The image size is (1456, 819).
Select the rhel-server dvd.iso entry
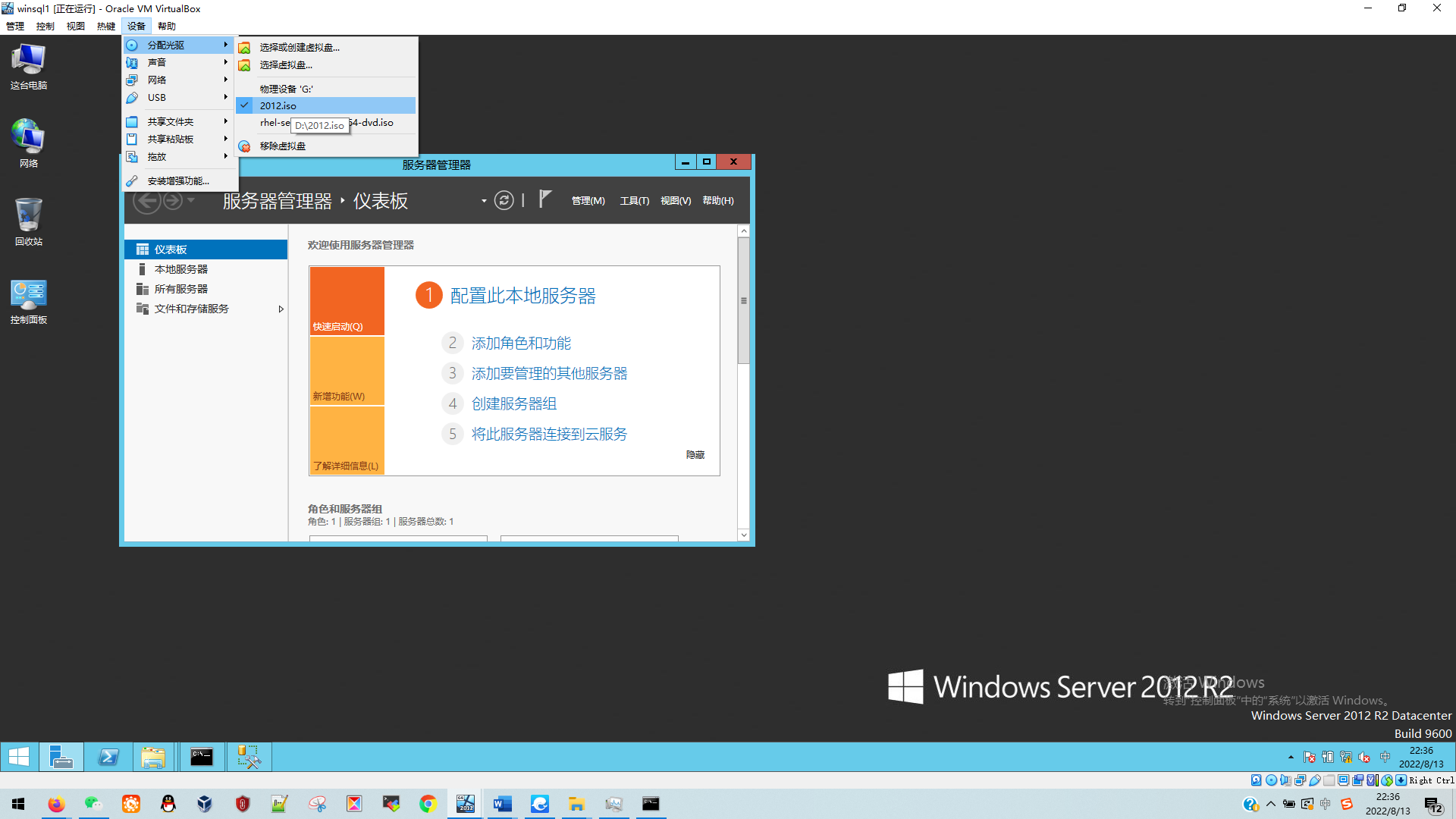(x=326, y=122)
